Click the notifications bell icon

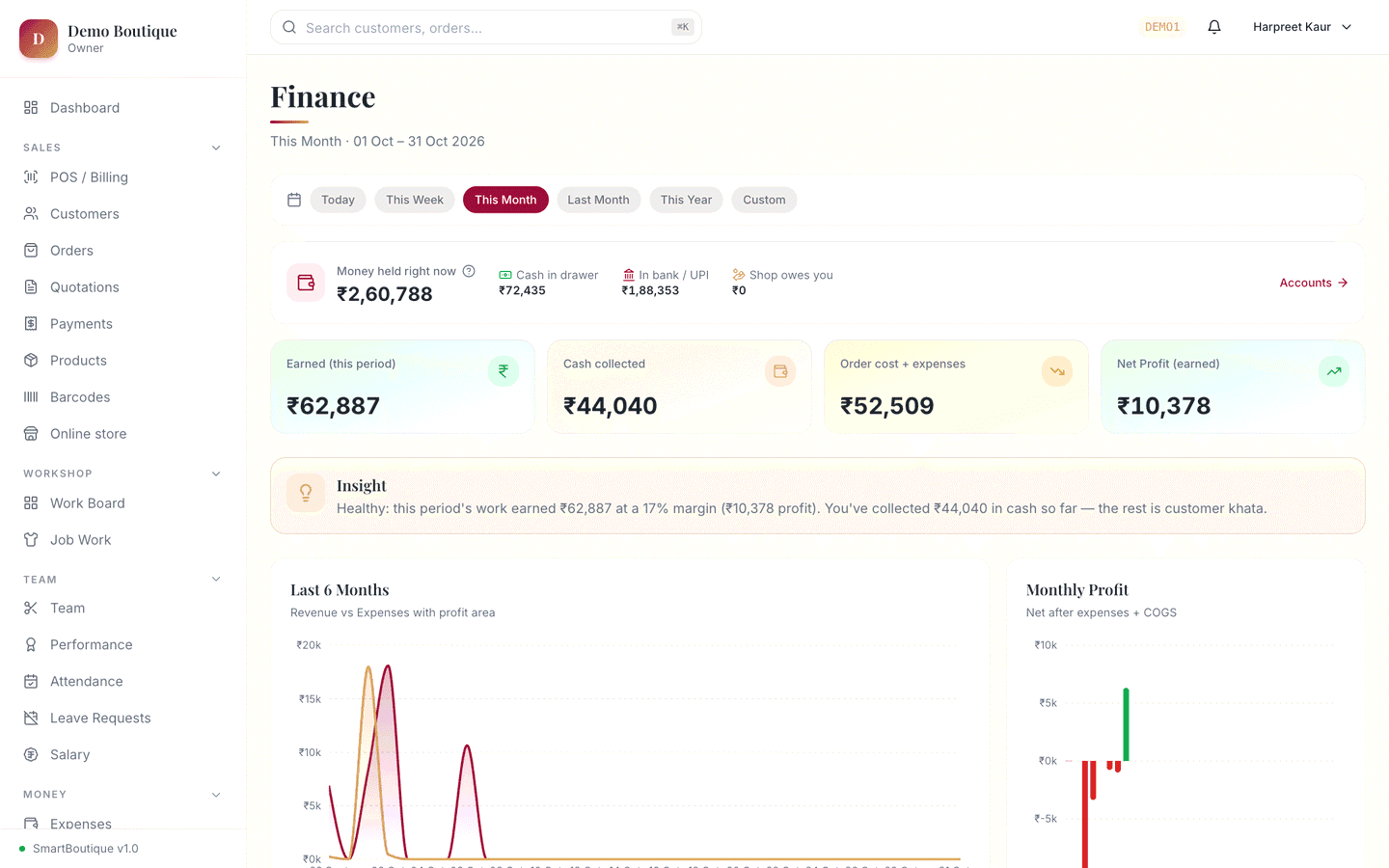point(1214,27)
